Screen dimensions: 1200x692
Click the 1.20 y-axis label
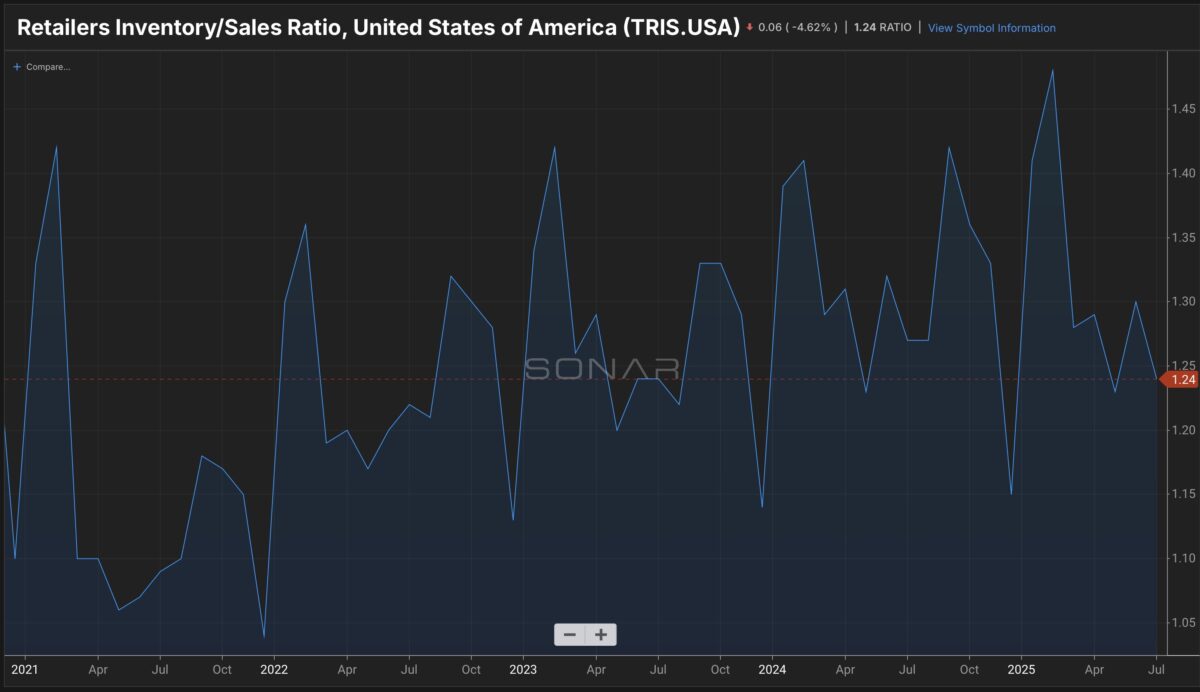1184,430
